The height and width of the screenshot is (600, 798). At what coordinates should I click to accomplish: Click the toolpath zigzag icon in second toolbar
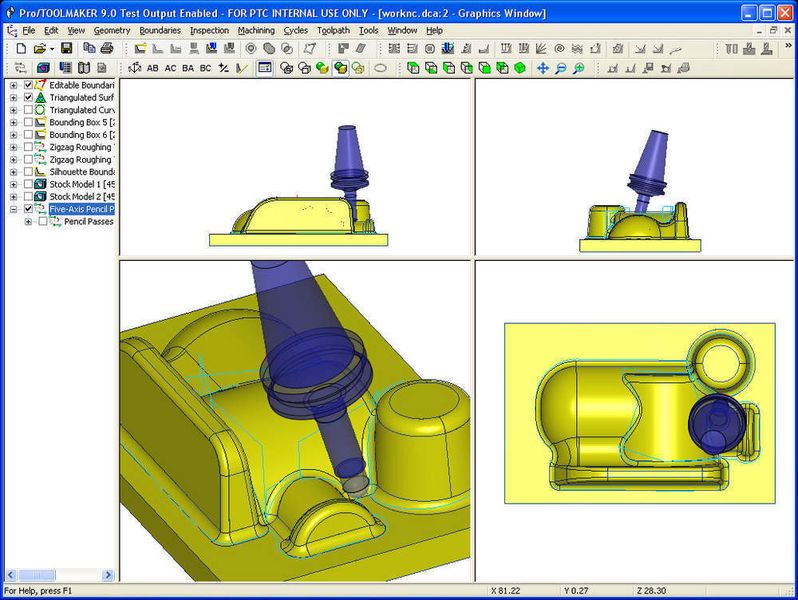point(20,68)
